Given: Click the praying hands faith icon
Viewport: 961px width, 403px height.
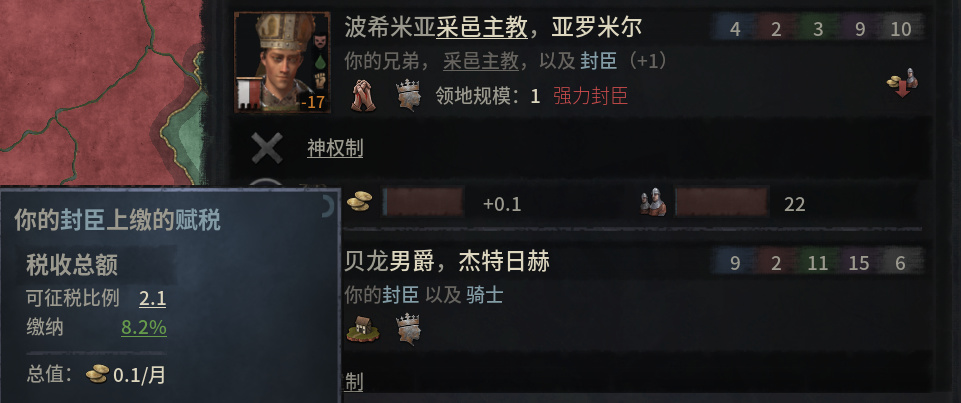Looking at the screenshot, I should point(363,96).
